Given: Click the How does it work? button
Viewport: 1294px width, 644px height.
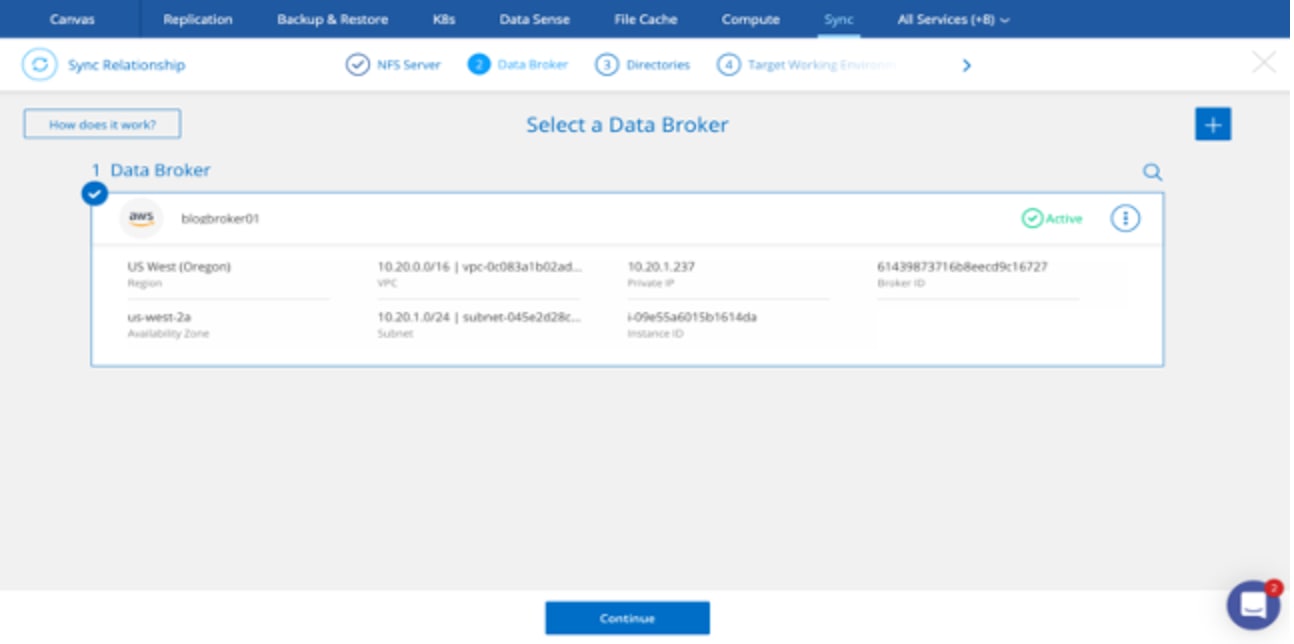Looking at the screenshot, I should tap(102, 125).
